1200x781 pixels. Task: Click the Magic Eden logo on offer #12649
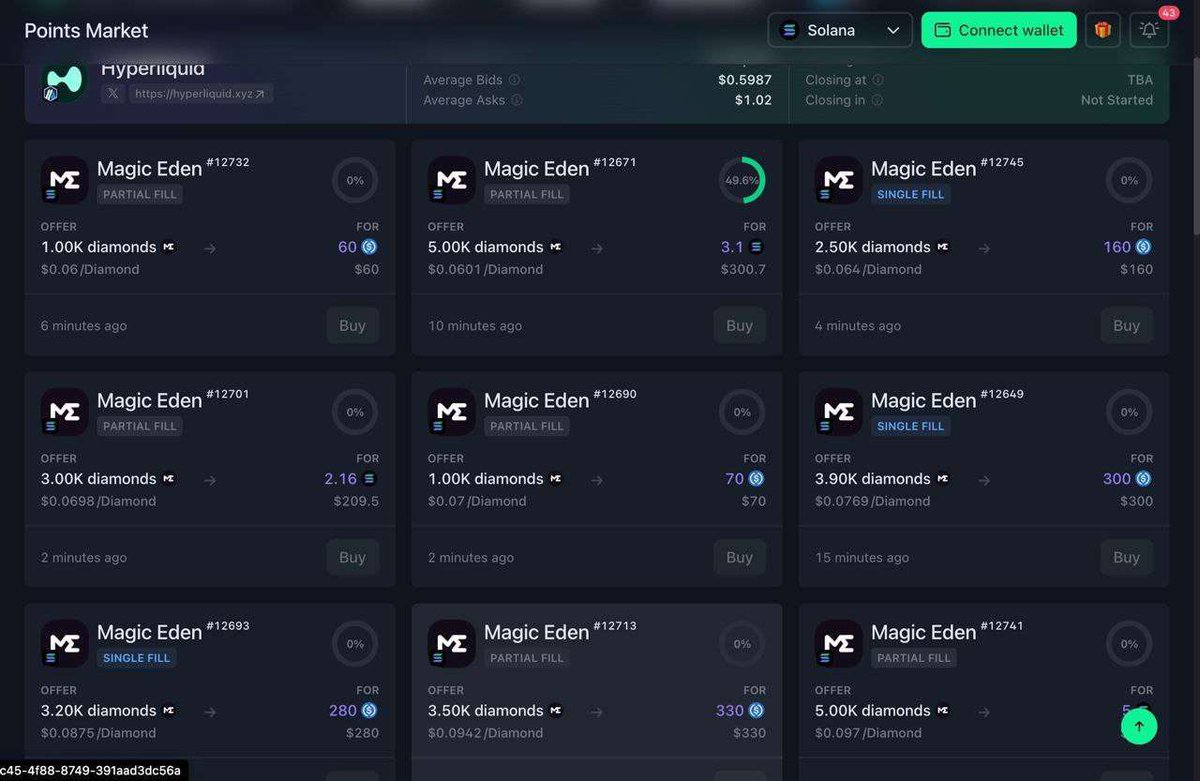coord(838,412)
